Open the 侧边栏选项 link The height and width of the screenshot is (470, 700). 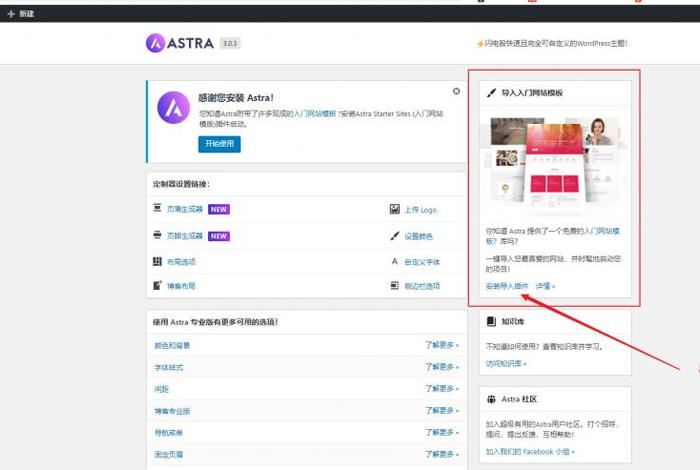422,286
